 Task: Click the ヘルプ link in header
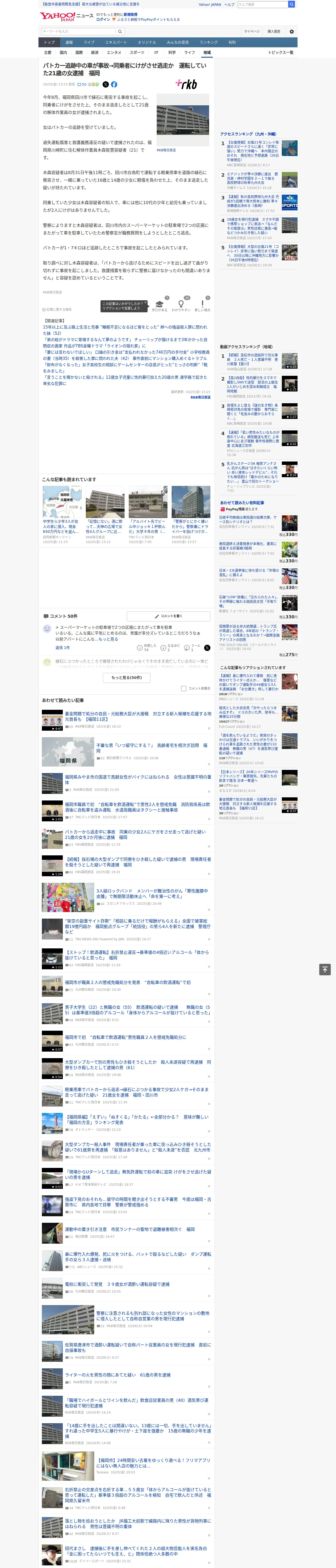pyautogui.click(x=229, y=4)
